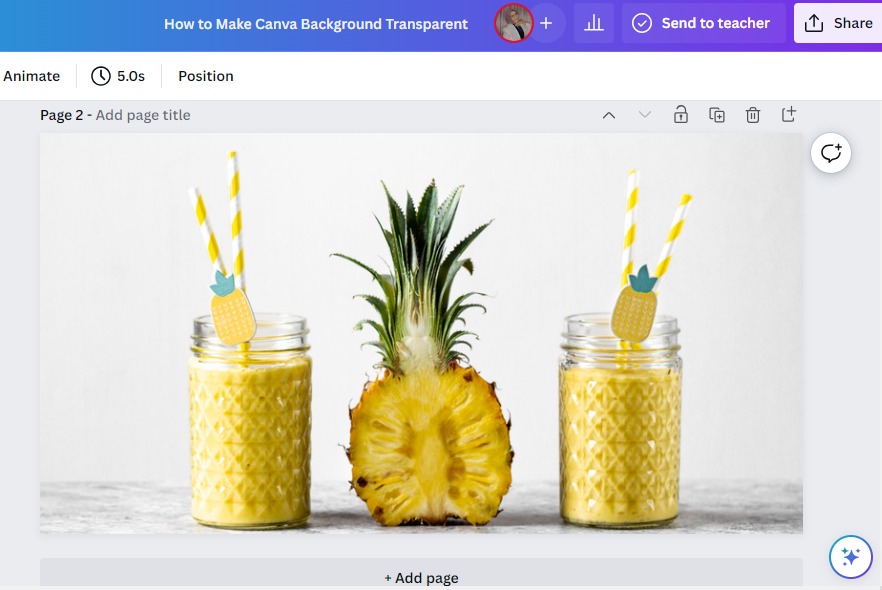Viewport: 882px width, 590px height.
Task: Click + Add page below the canvas
Action: (x=421, y=577)
